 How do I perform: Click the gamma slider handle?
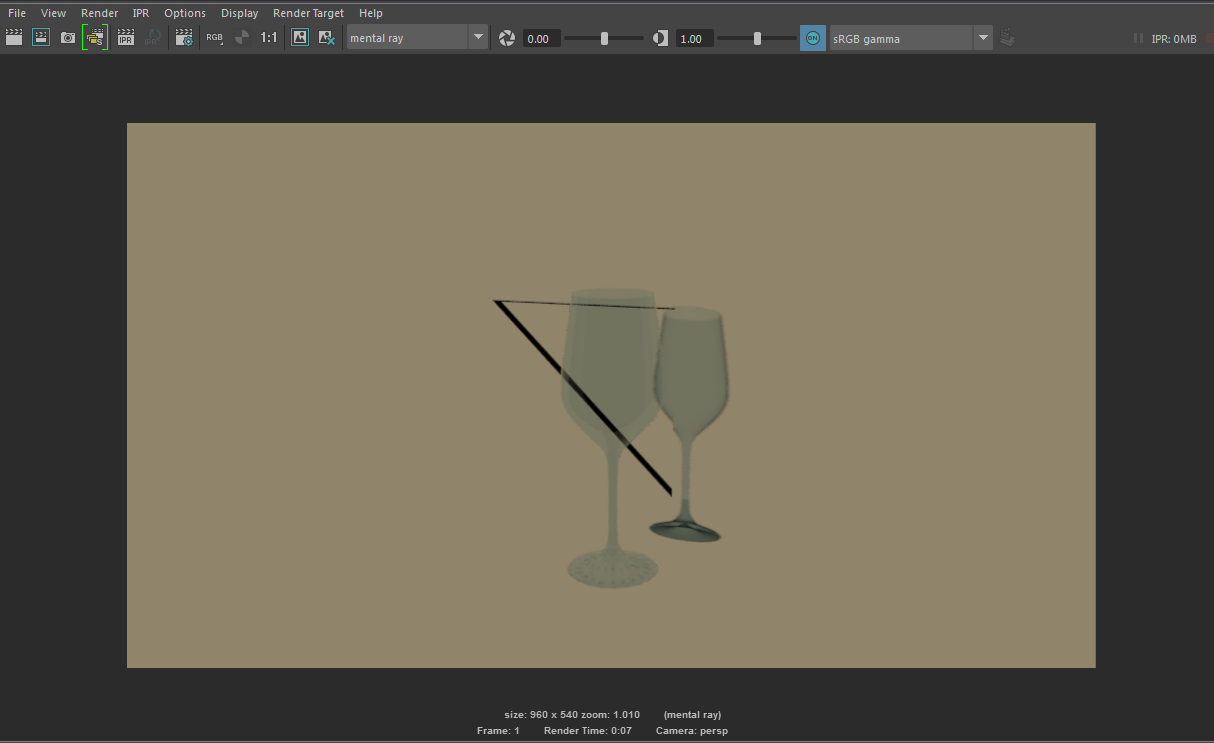[x=757, y=38]
